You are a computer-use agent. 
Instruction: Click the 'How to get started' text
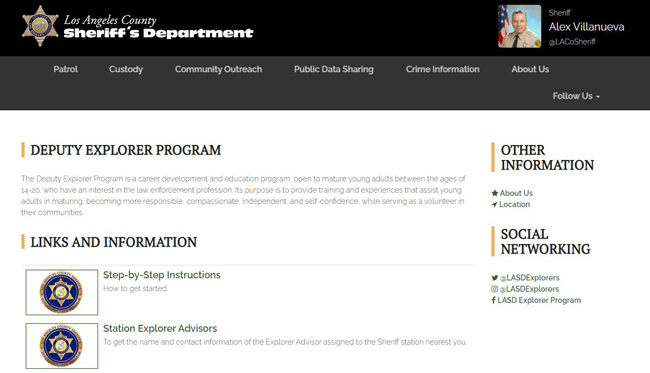(135, 289)
